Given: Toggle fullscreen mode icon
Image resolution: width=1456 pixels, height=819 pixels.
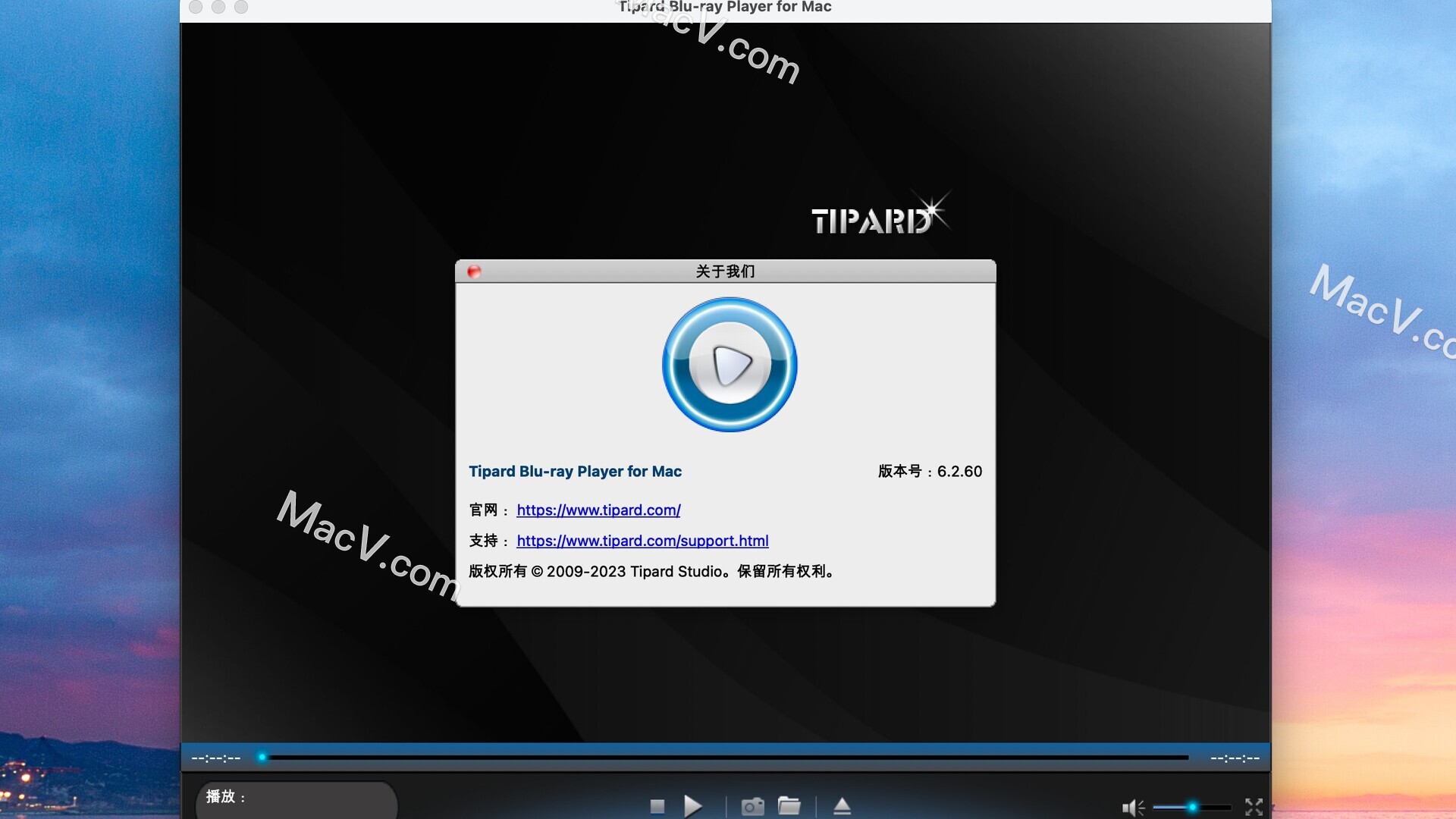Looking at the screenshot, I should click(1254, 807).
